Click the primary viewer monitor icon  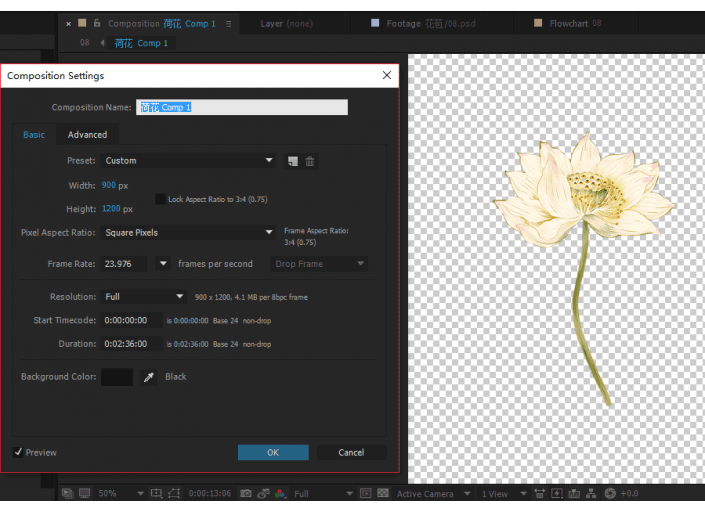85,493
